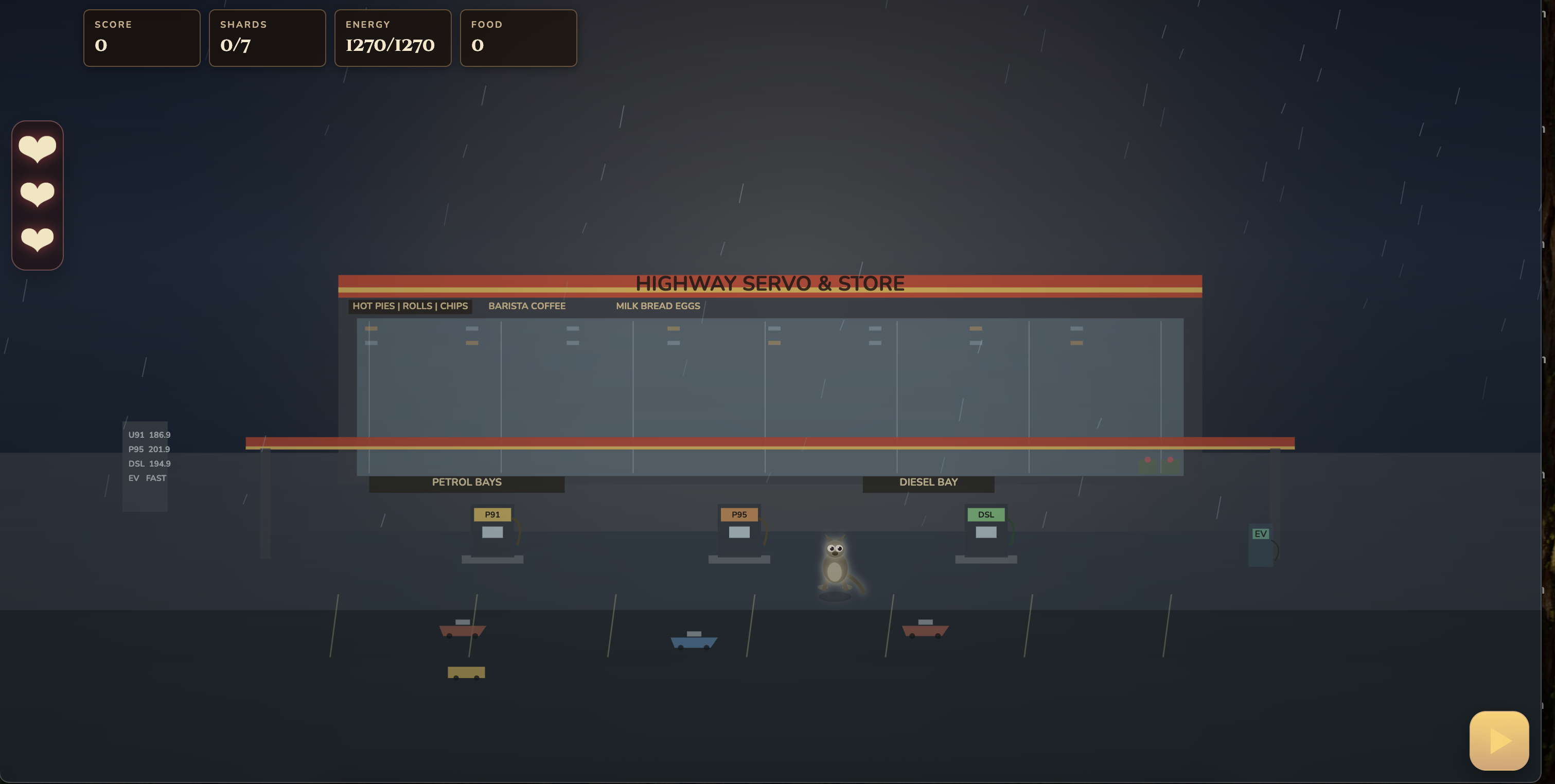This screenshot has height=784, width=1555.
Task: Select the P91 petrol pump
Action: [492, 534]
